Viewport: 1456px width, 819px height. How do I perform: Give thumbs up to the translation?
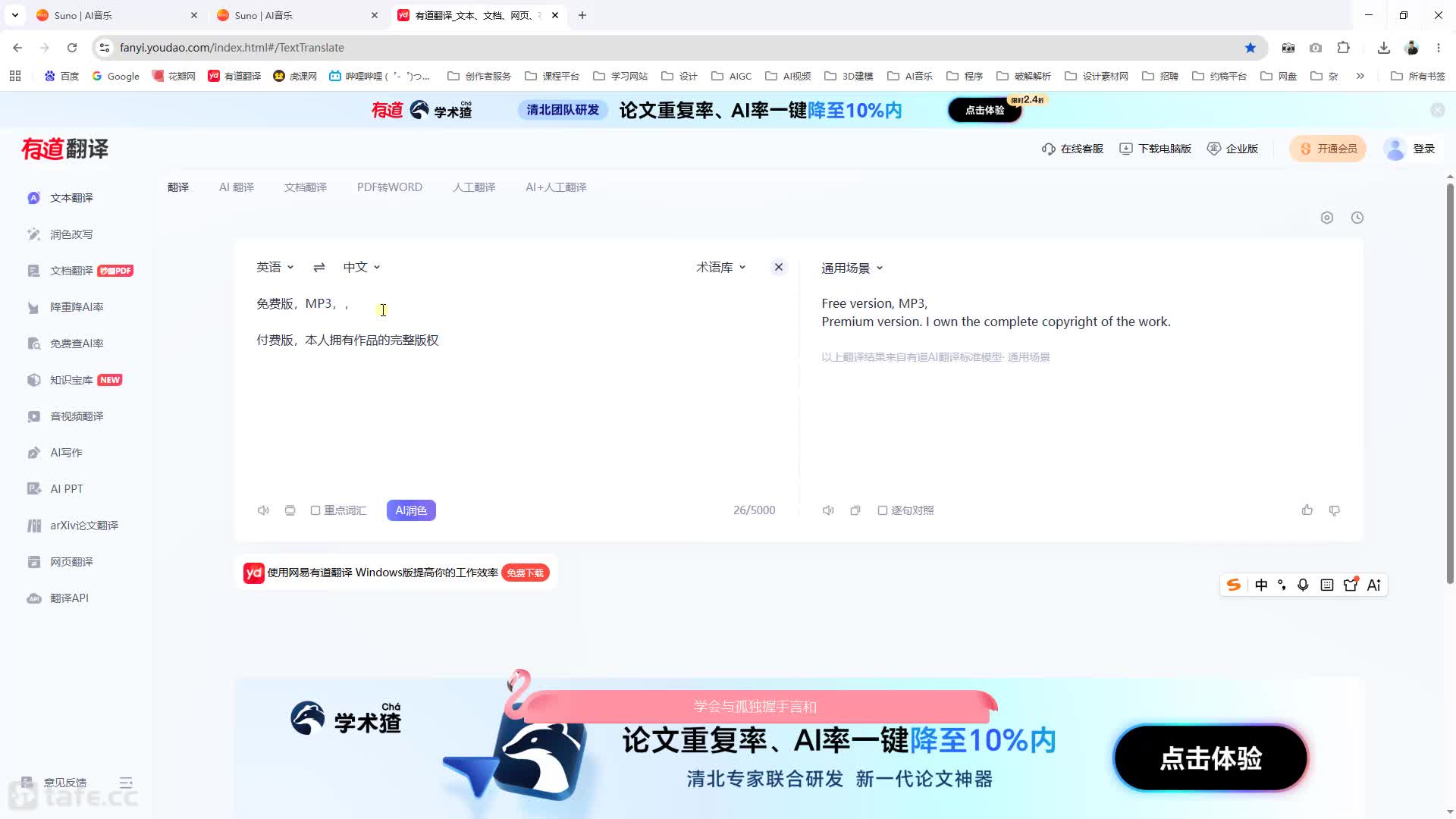tap(1307, 510)
